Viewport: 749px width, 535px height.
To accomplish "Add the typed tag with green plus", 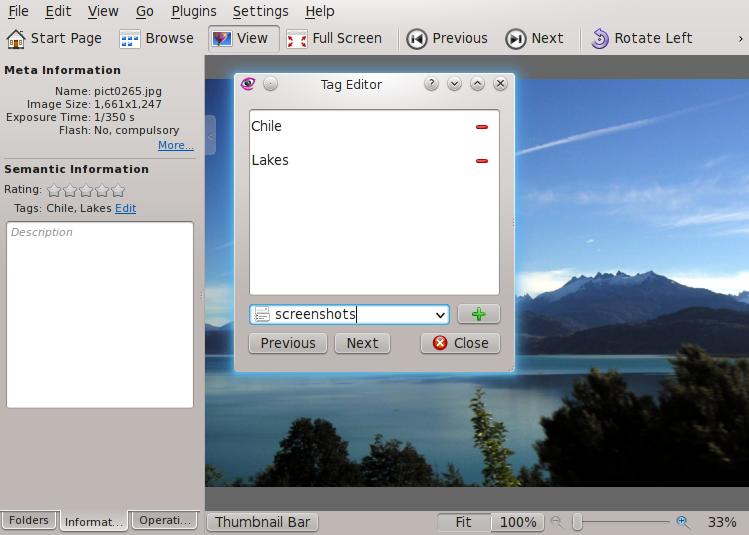I will [x=478, y=314].
